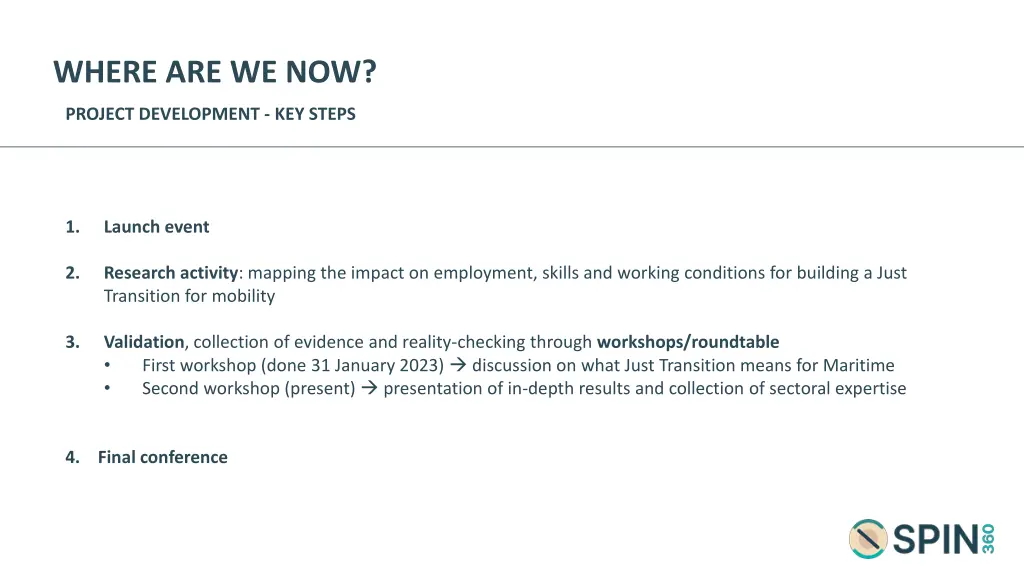Click the horizontal divider line under header
This screenshot has height=576, width=1024.
512,146
